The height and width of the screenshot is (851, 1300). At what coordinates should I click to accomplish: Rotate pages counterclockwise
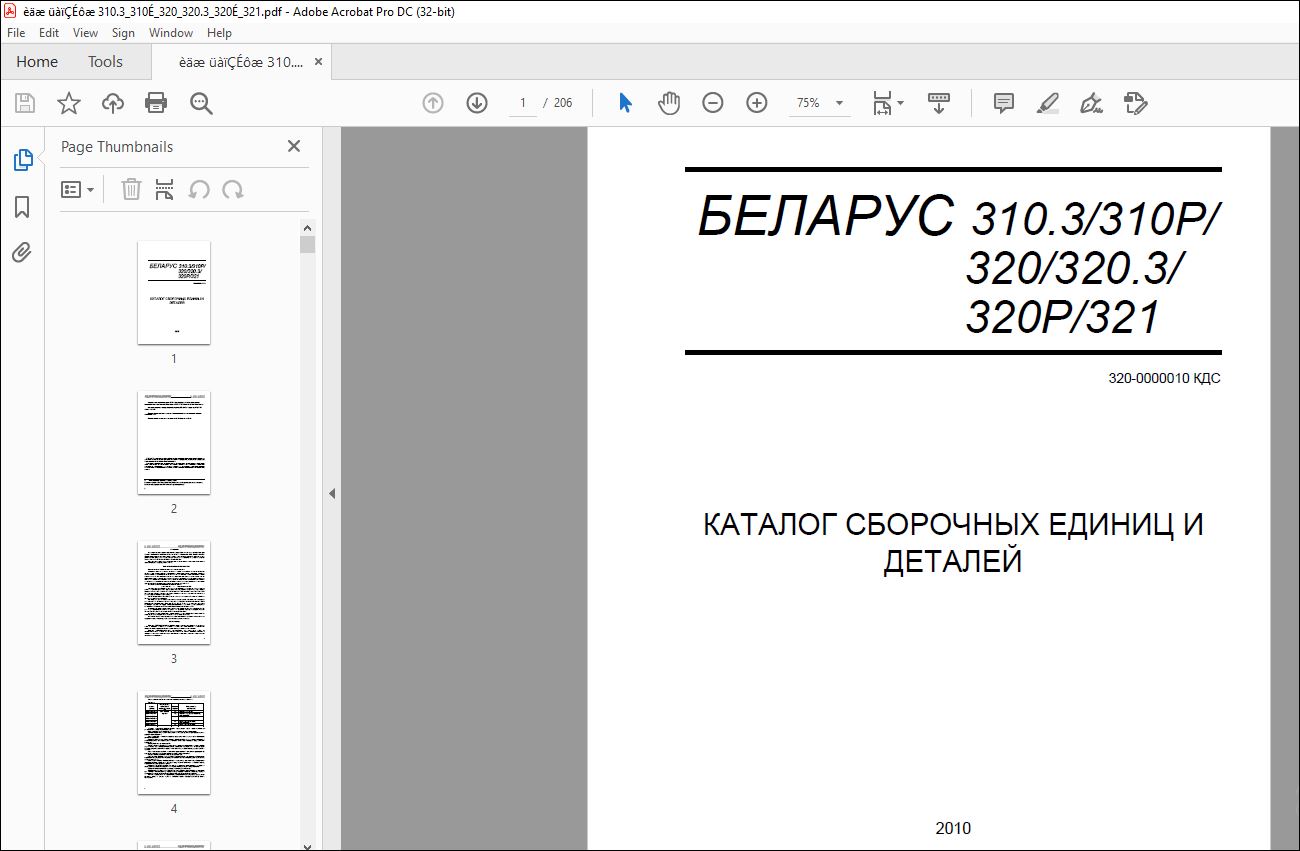pyautogui.click(x=199, y=189)
